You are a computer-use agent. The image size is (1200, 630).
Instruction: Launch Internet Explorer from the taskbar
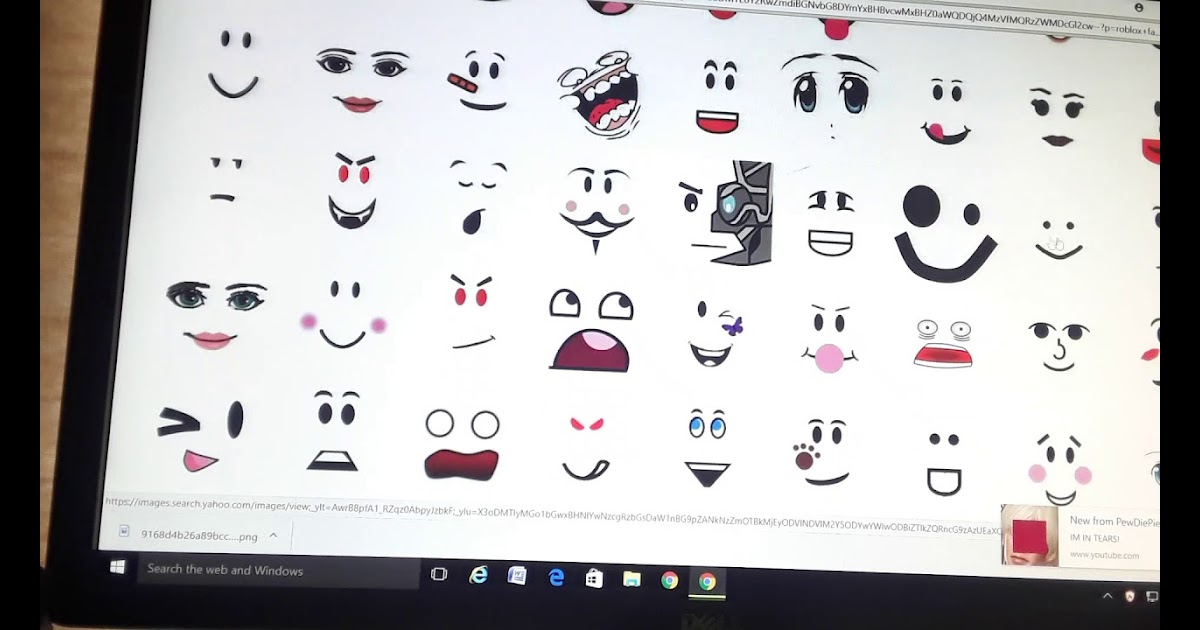[x=479, y=575]
